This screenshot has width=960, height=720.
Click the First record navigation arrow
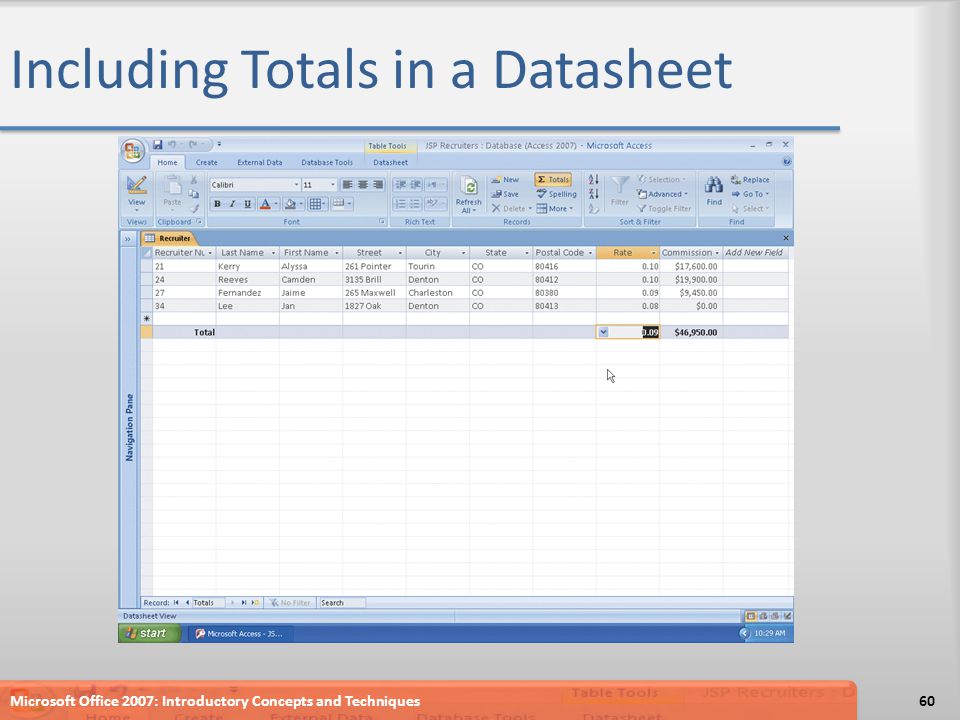coord(176,603)
